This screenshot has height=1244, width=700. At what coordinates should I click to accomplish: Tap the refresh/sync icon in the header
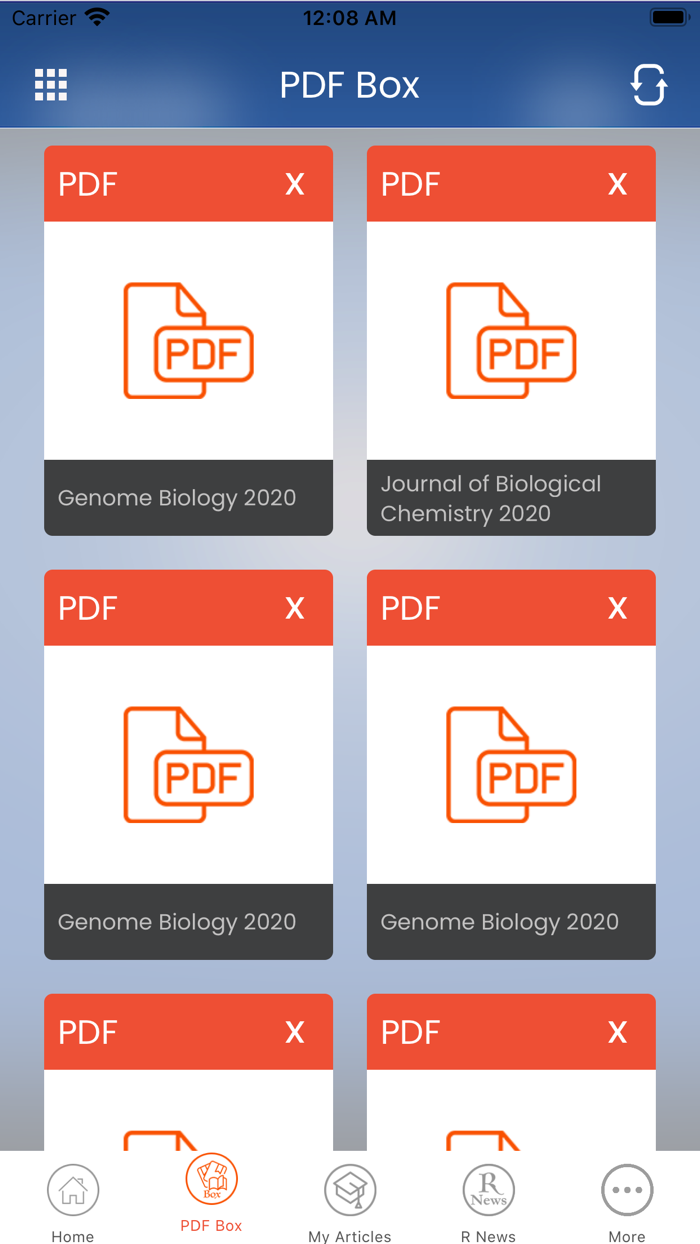pos(649,85)
